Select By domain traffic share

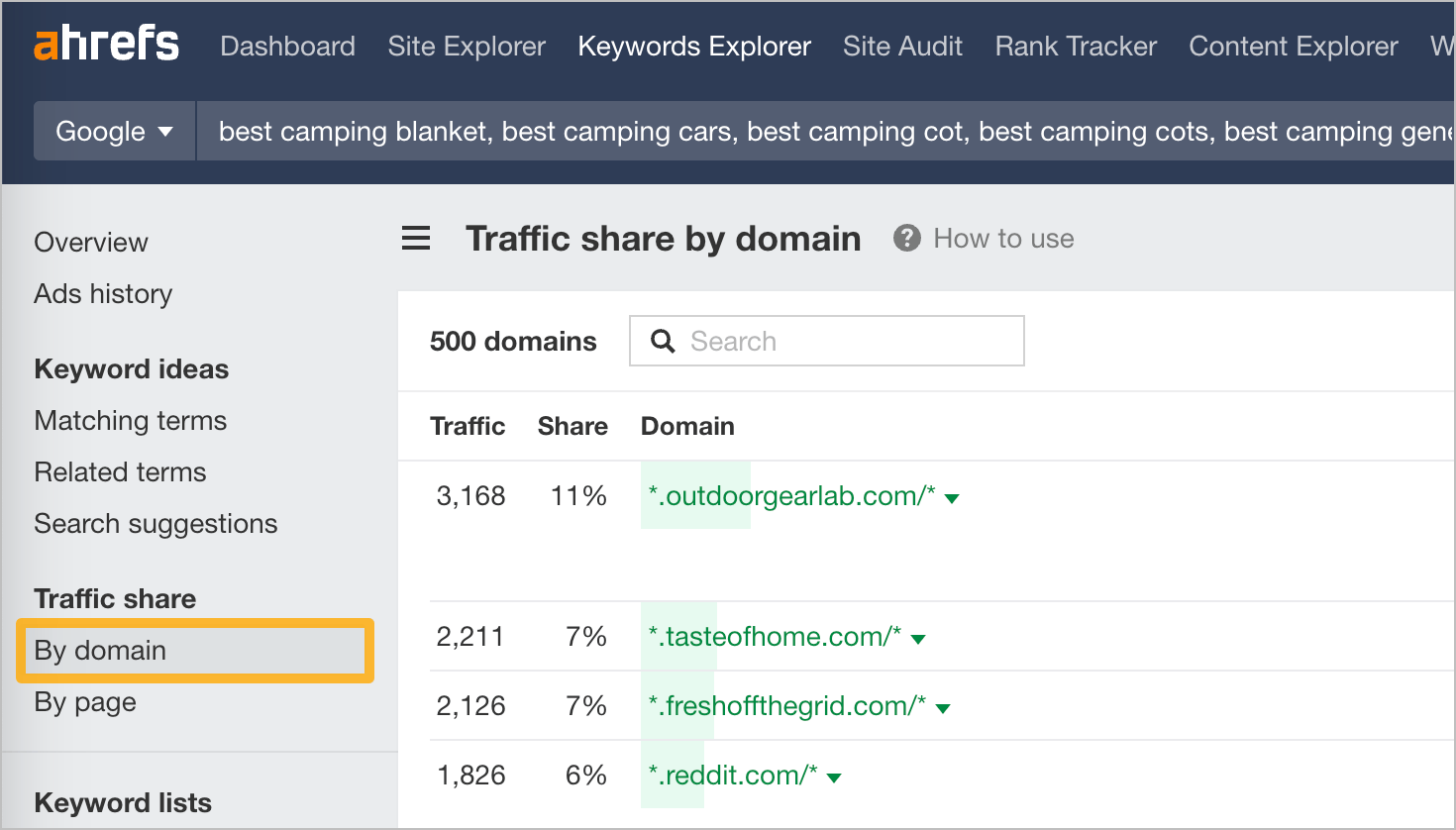[x=195, y=651]
